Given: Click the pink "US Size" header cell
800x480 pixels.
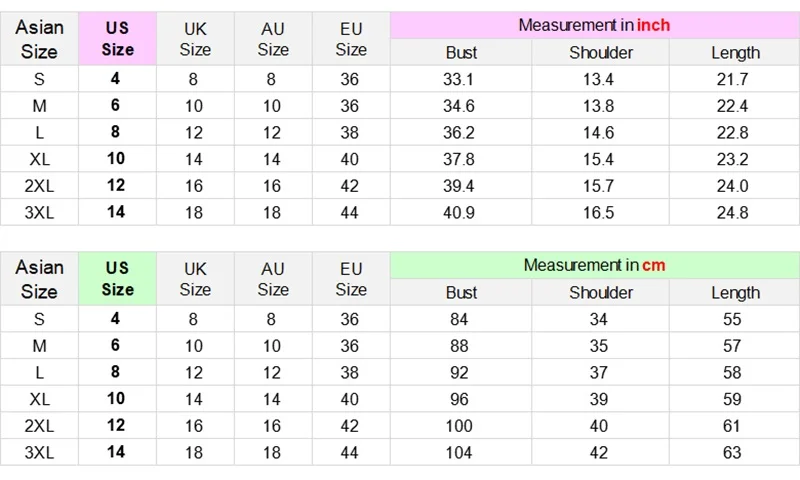Looking at the screenshot, I should click(117, 38).
